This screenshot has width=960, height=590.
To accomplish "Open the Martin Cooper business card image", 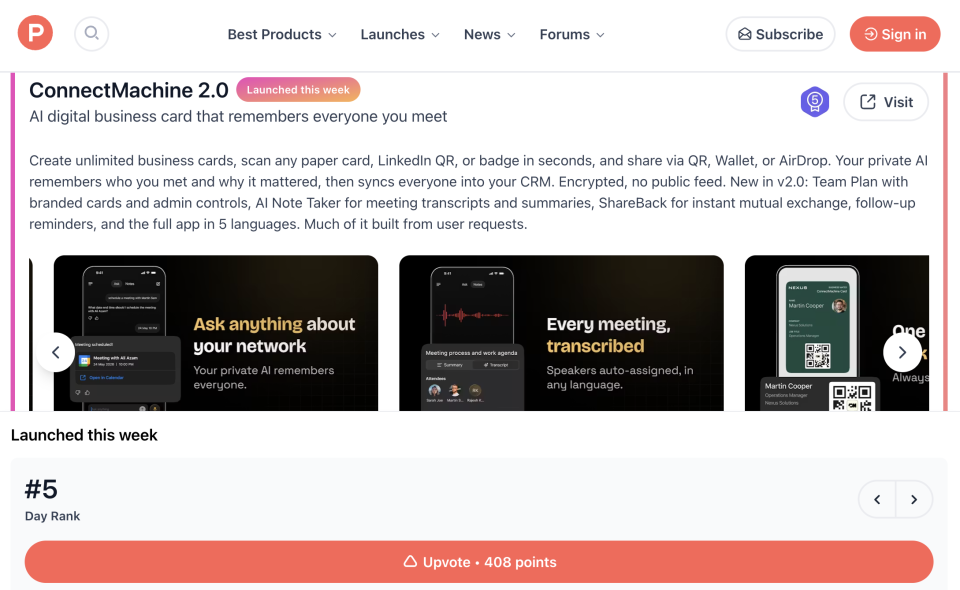I will pyautogui.click(x=837, y=333).
